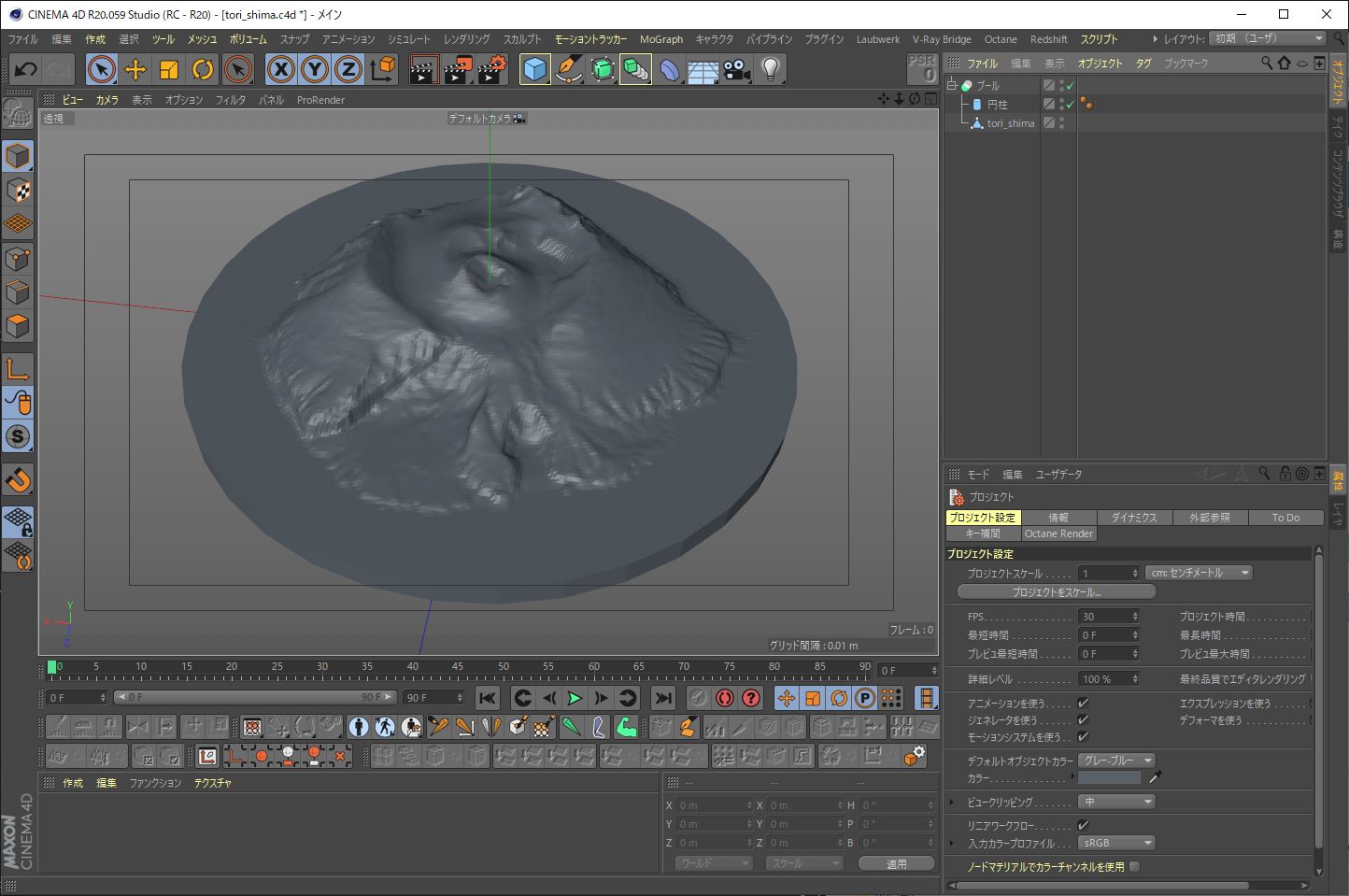The image size is (1349, 896).
Task: Open the spline pen tool
Action: (569, 69)
